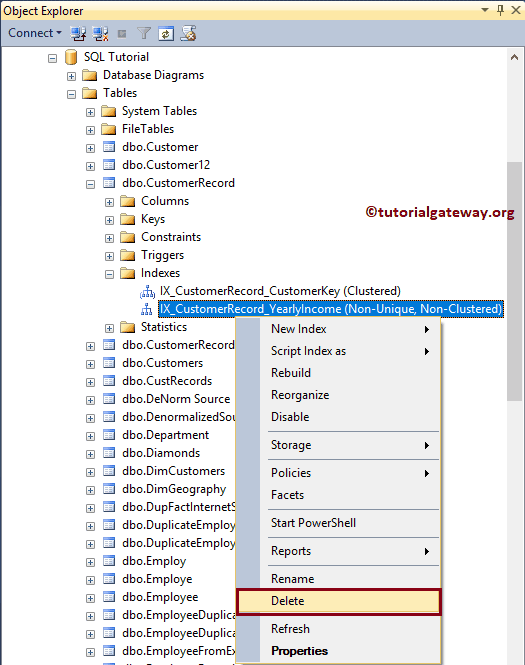Click the index icon beside IX_CustomerRecord_YearlyIncome
Image resolution: width=525 pixels, height=665 pixels.
coord(147,309)
